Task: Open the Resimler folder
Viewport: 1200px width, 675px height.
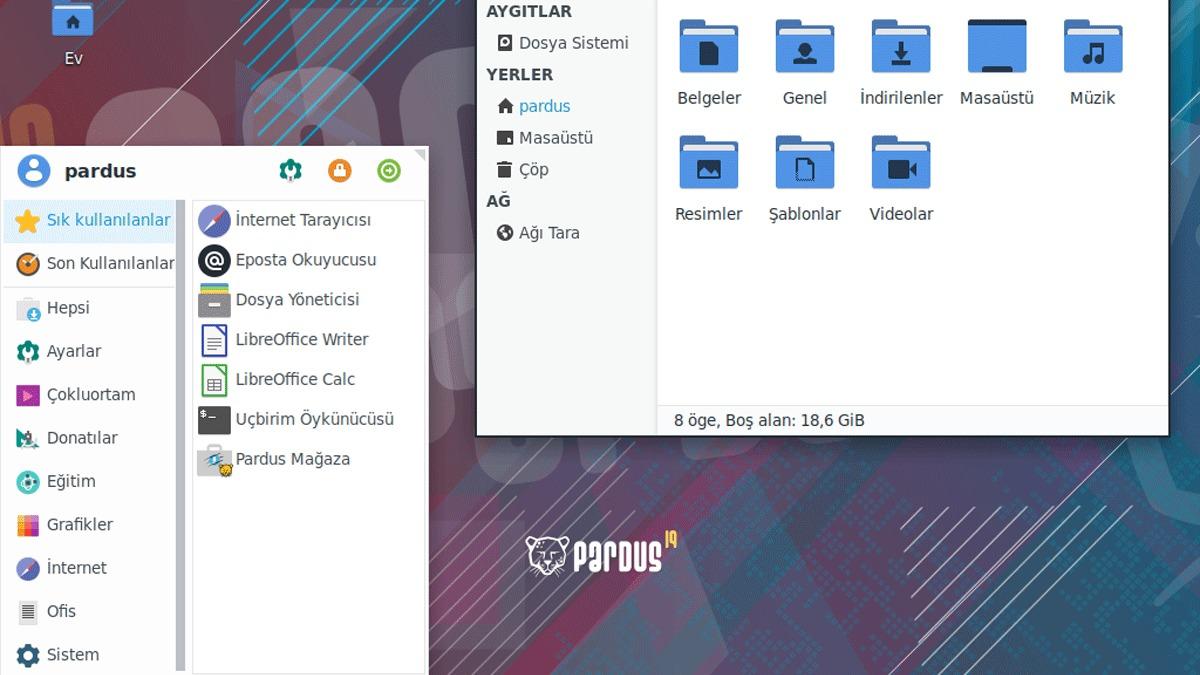Action: 709,179
